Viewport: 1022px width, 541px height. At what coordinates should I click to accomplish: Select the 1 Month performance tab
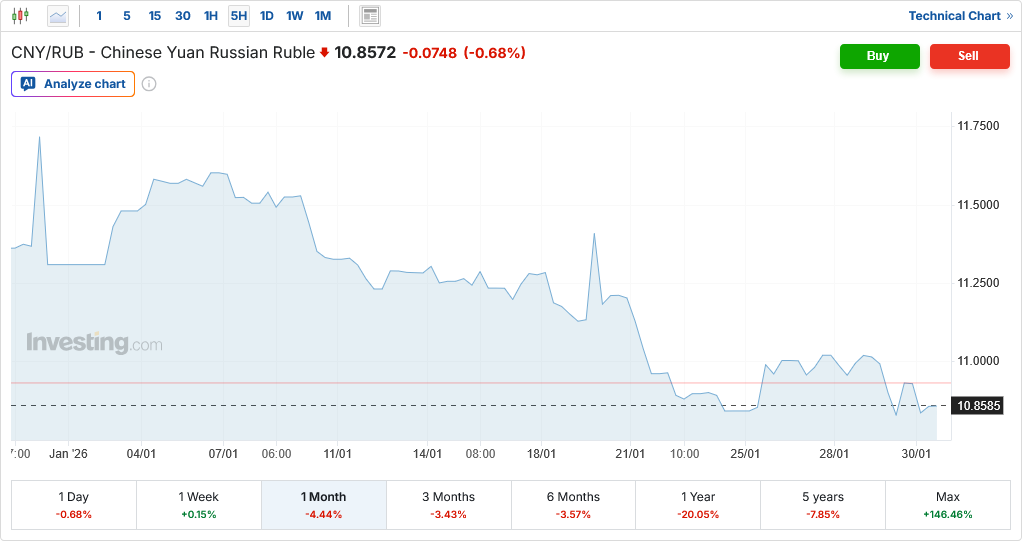(x=323, y=504)
